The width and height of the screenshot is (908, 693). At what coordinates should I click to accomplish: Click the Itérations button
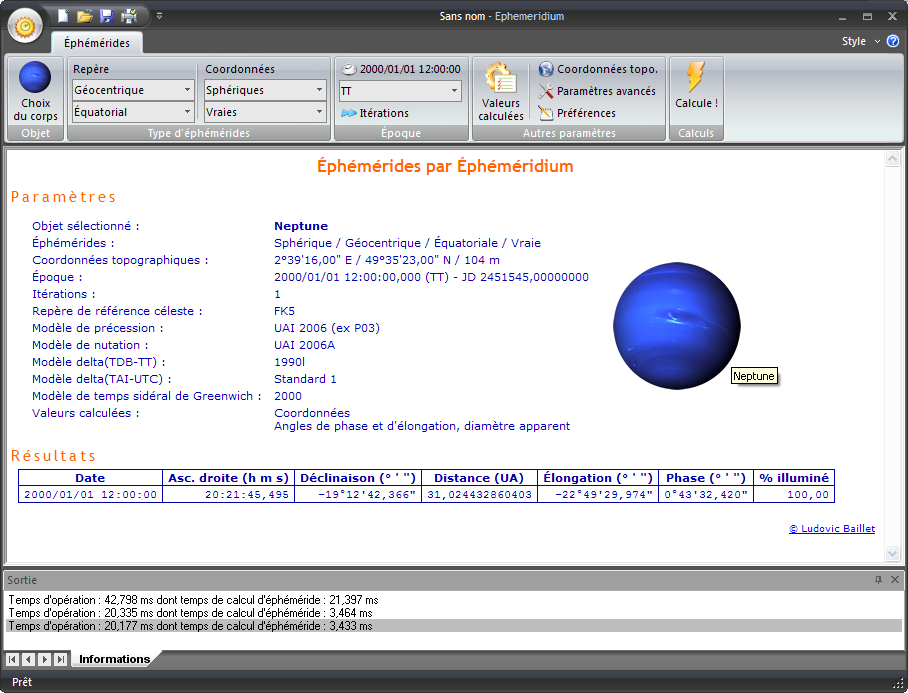[x=375, y=113]
